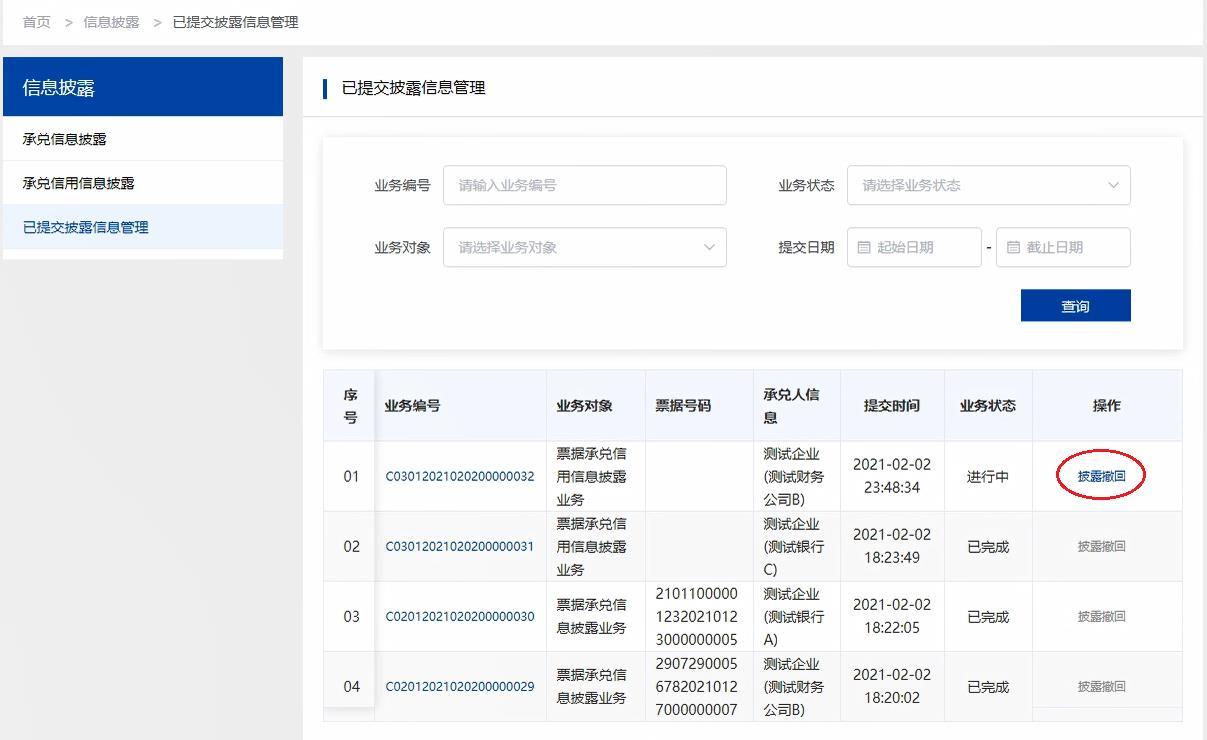Image resolution: width=1207 pixels, height=740 pixels.
Task: Open the calendar icon for 起始日期
Action: [x=863, y=247]
